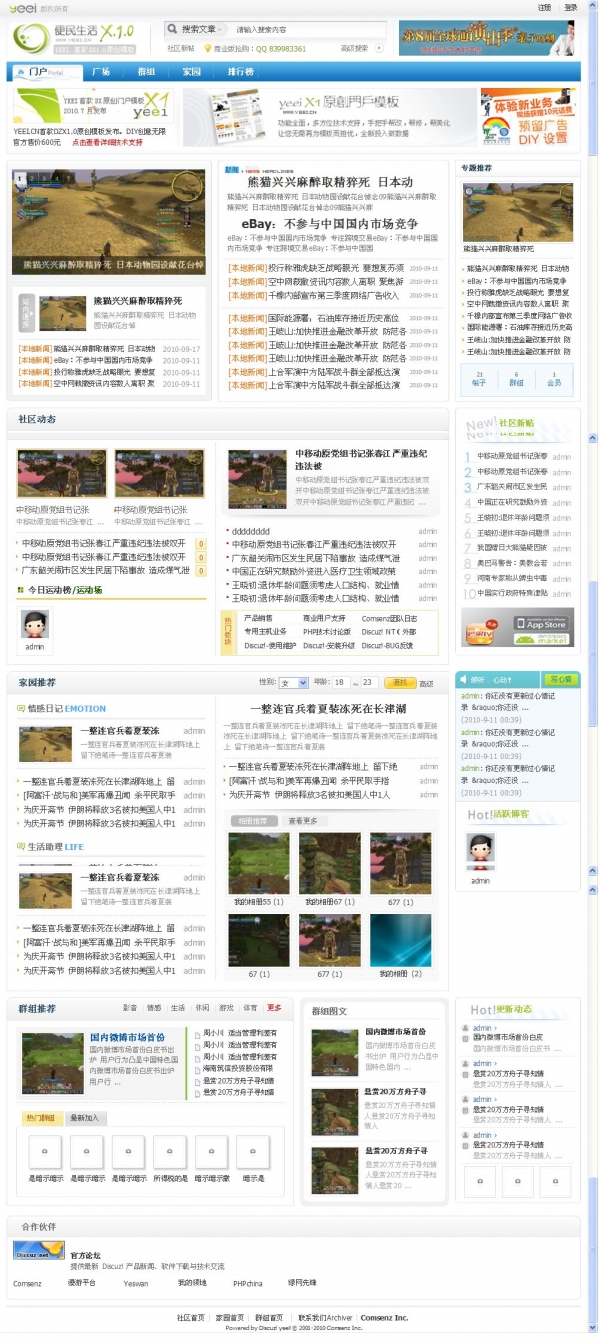
Task: Open the 预留广告 DIY 设置 ad banner
Action: tap(528, 118)
